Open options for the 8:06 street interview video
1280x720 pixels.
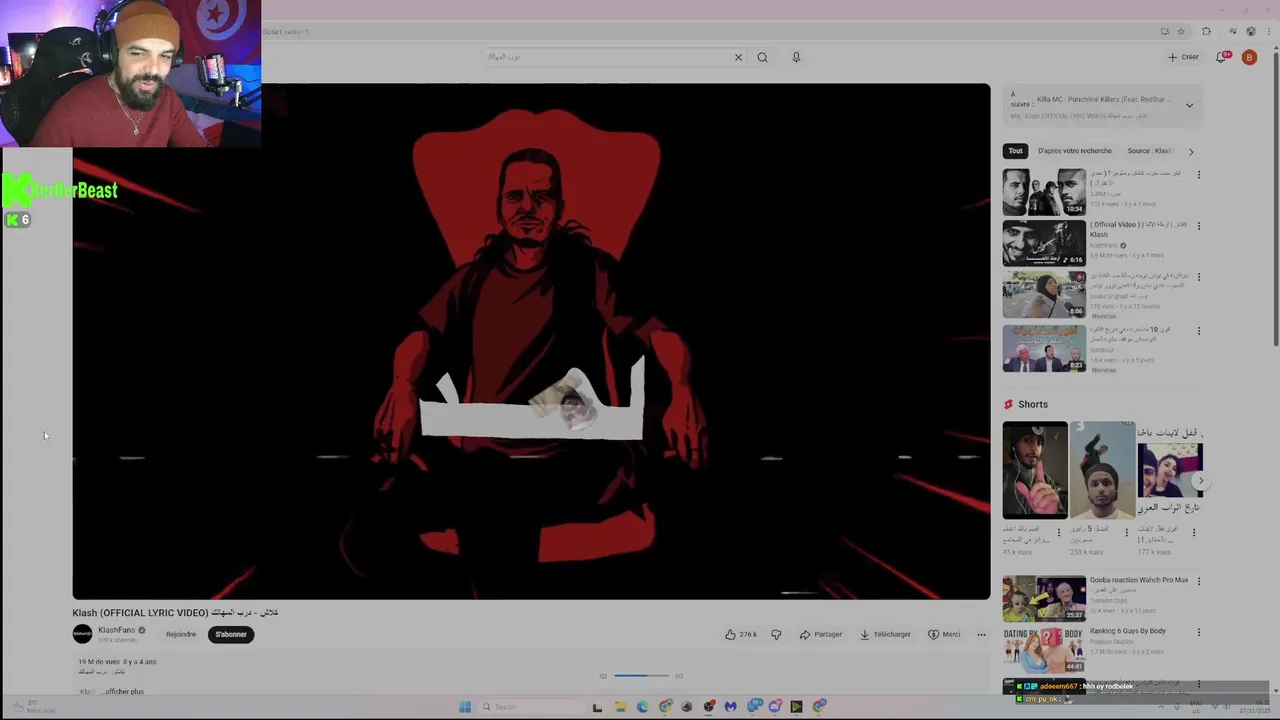1198,277
